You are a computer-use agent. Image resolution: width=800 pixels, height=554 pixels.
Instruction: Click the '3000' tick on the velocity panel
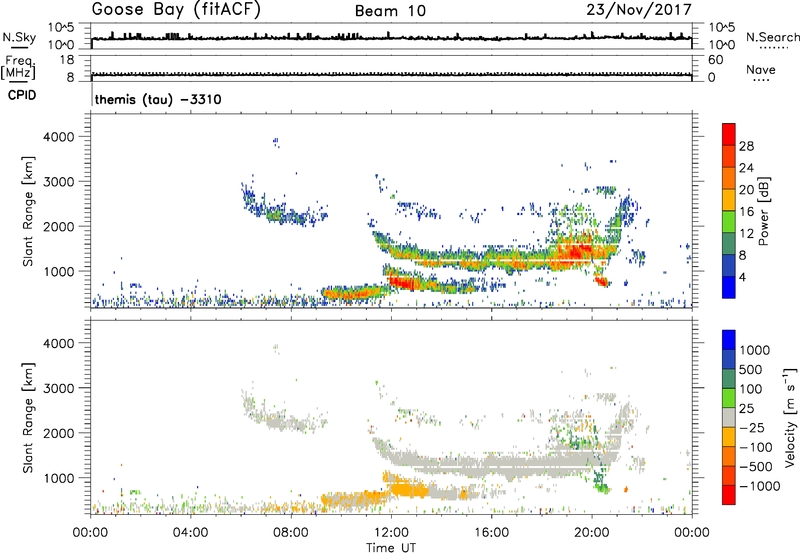58,388
